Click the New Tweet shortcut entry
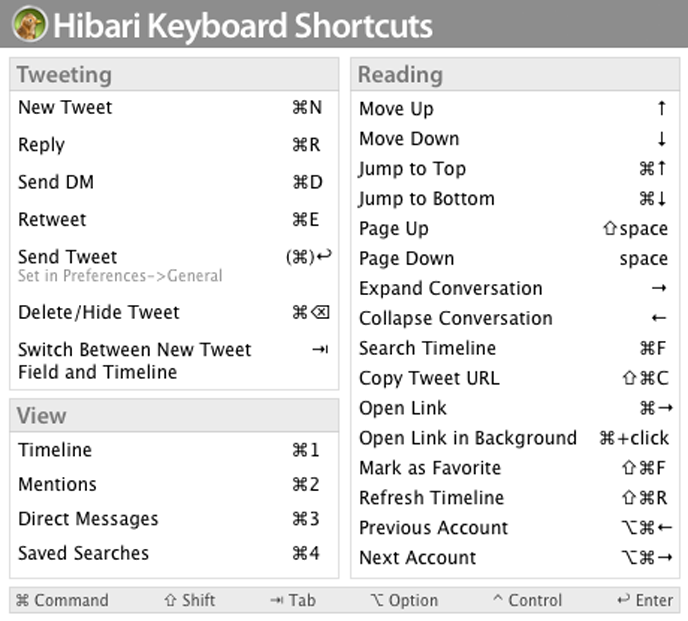Screen dimensions: 688x621 tap(65, 108)
